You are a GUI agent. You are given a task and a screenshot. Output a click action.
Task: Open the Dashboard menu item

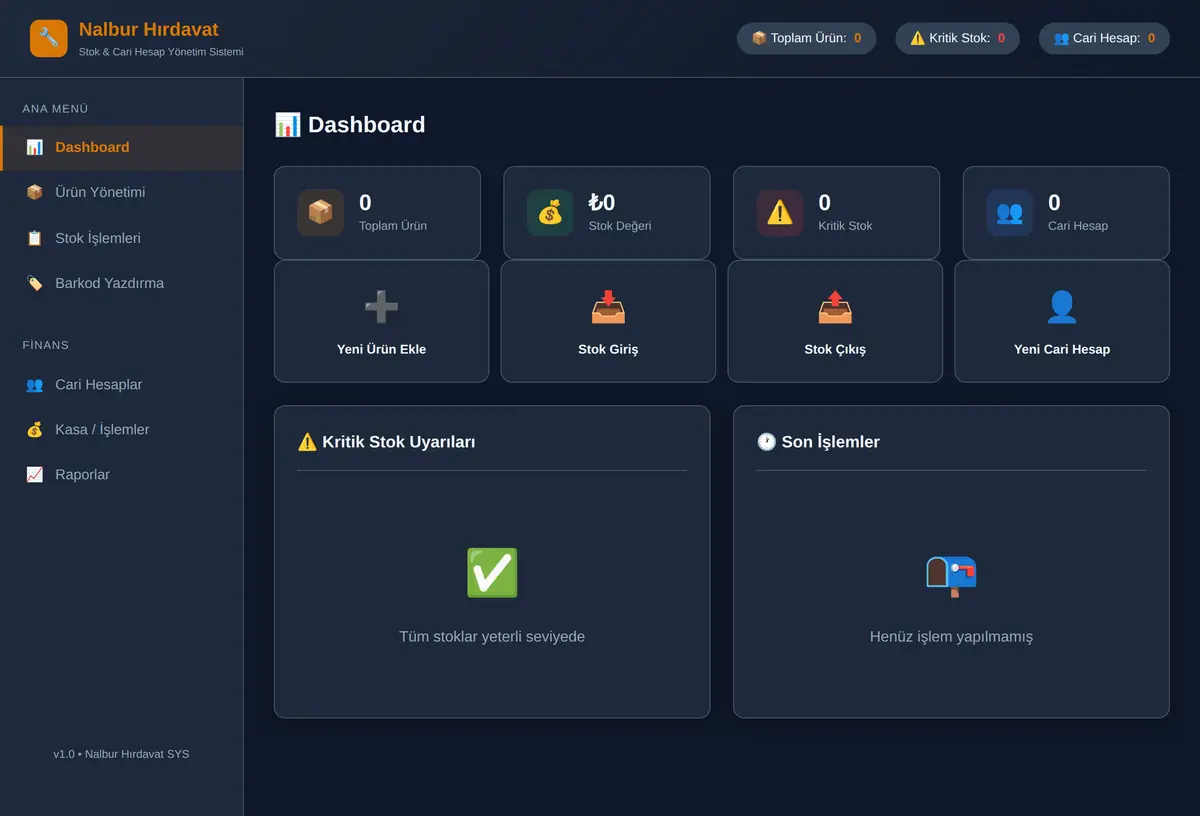(121, 147)
